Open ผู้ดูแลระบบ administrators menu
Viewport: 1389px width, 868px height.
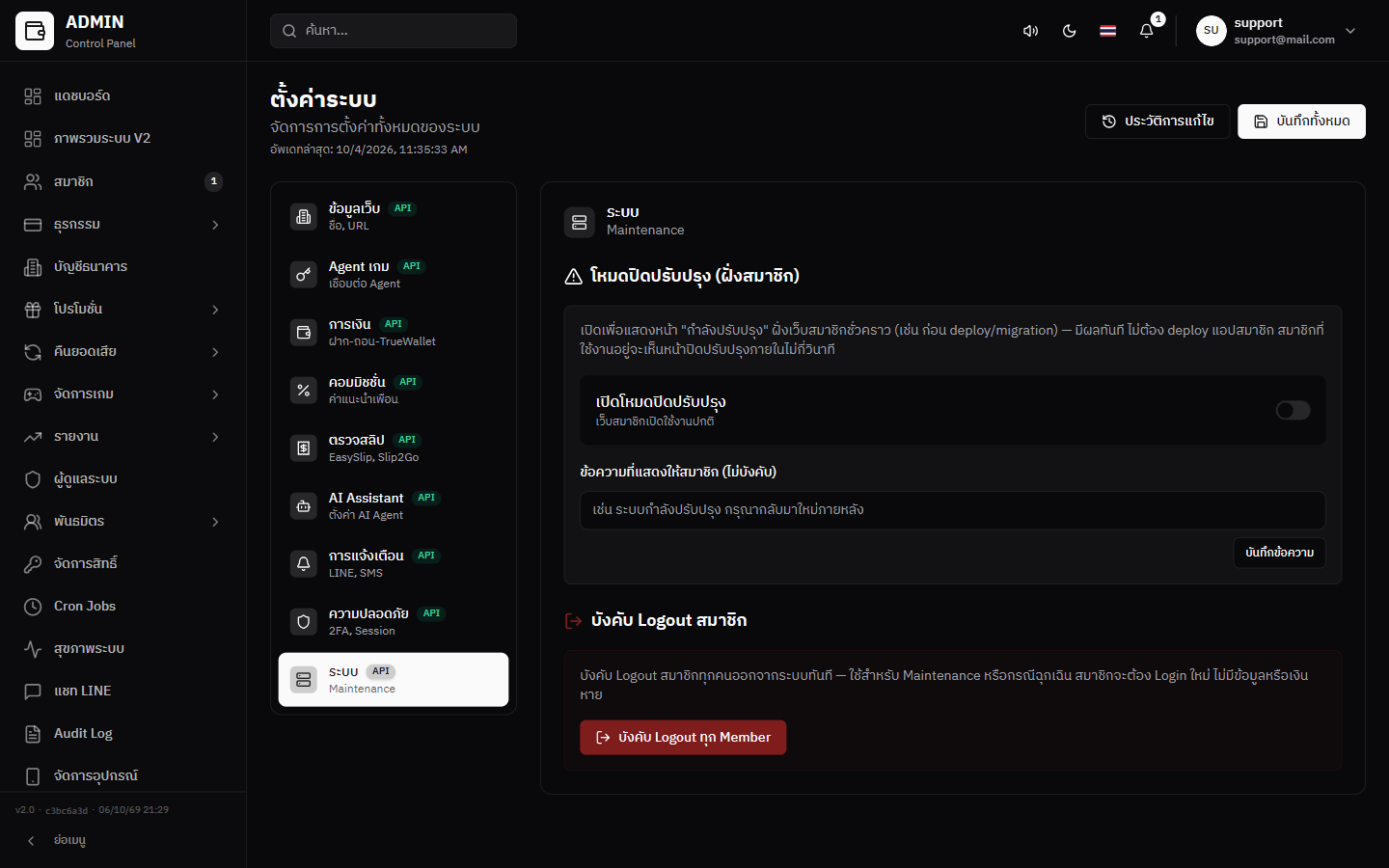click(x=123, y=479)
